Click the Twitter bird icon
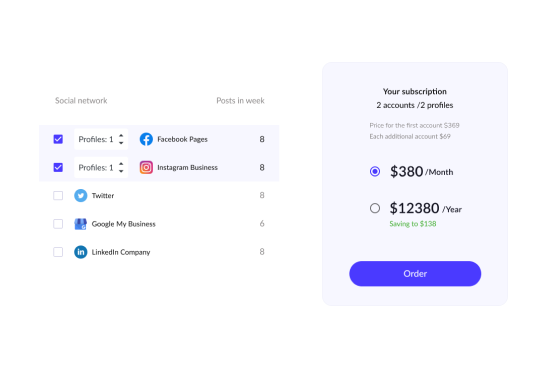The image size is (550, 367). coord(81,195)
